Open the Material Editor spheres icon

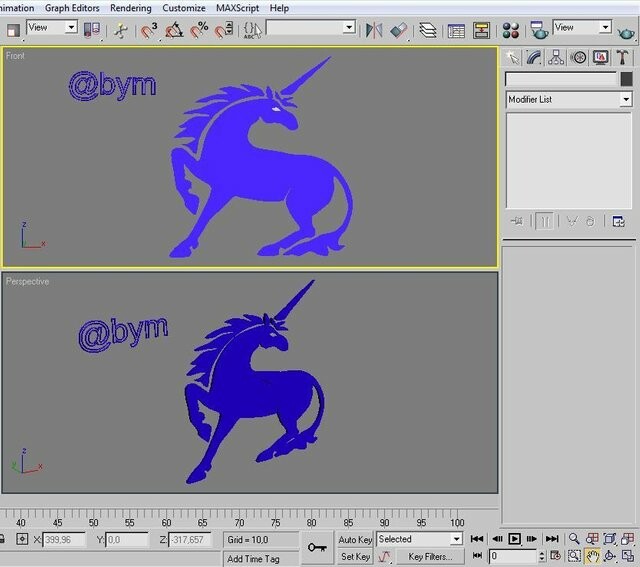pyautogui.click(x=510, y=30)
